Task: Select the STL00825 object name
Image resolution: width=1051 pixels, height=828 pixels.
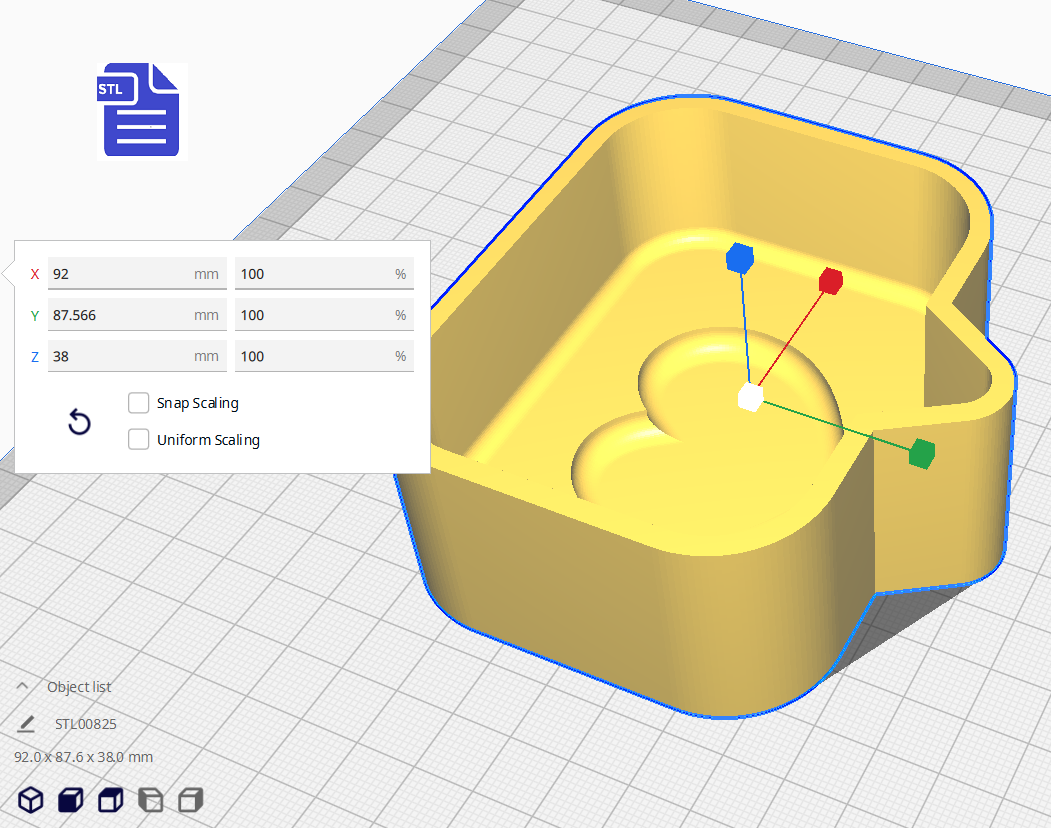Action: pyautogui.click(x=86, y=724)
